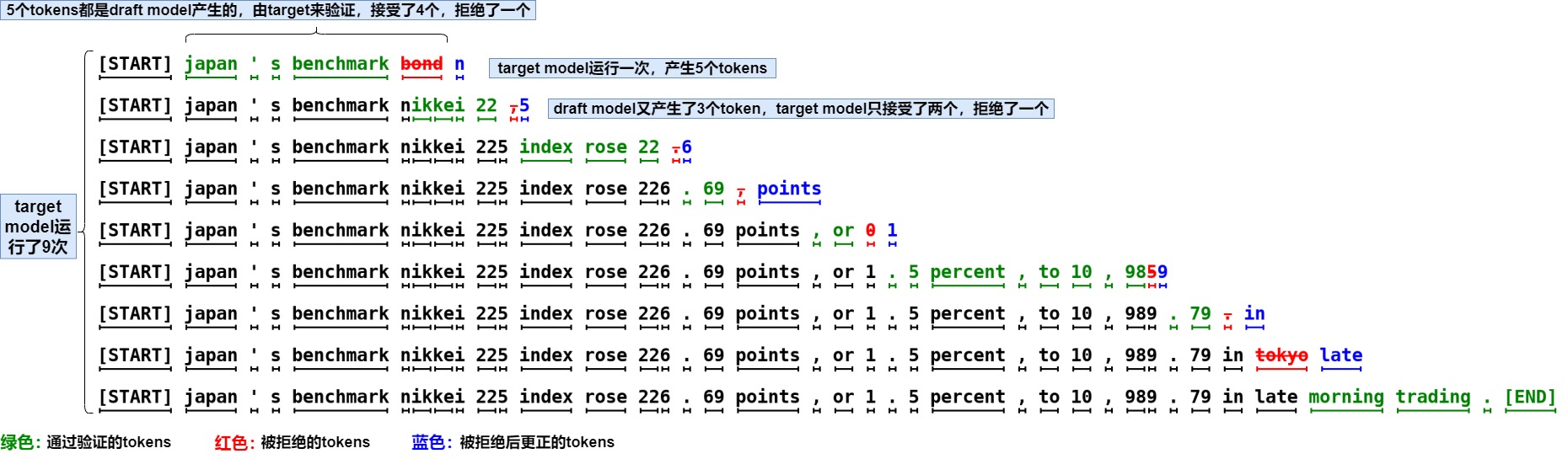Click the 'target model运行一次，产生5个tokens' note

(632, 68)
